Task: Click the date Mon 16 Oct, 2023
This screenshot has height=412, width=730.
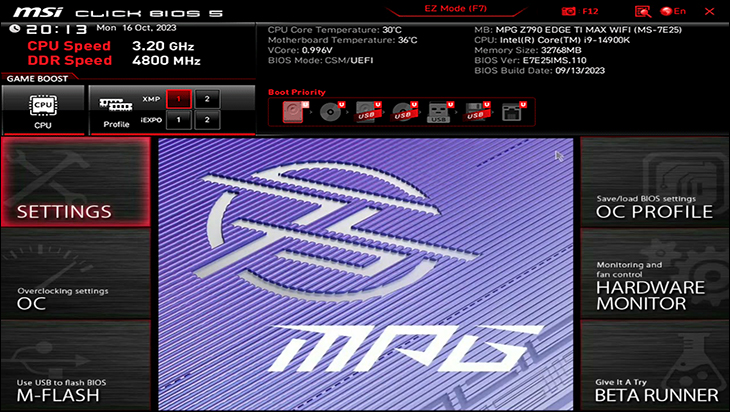Action: (136, 28)
